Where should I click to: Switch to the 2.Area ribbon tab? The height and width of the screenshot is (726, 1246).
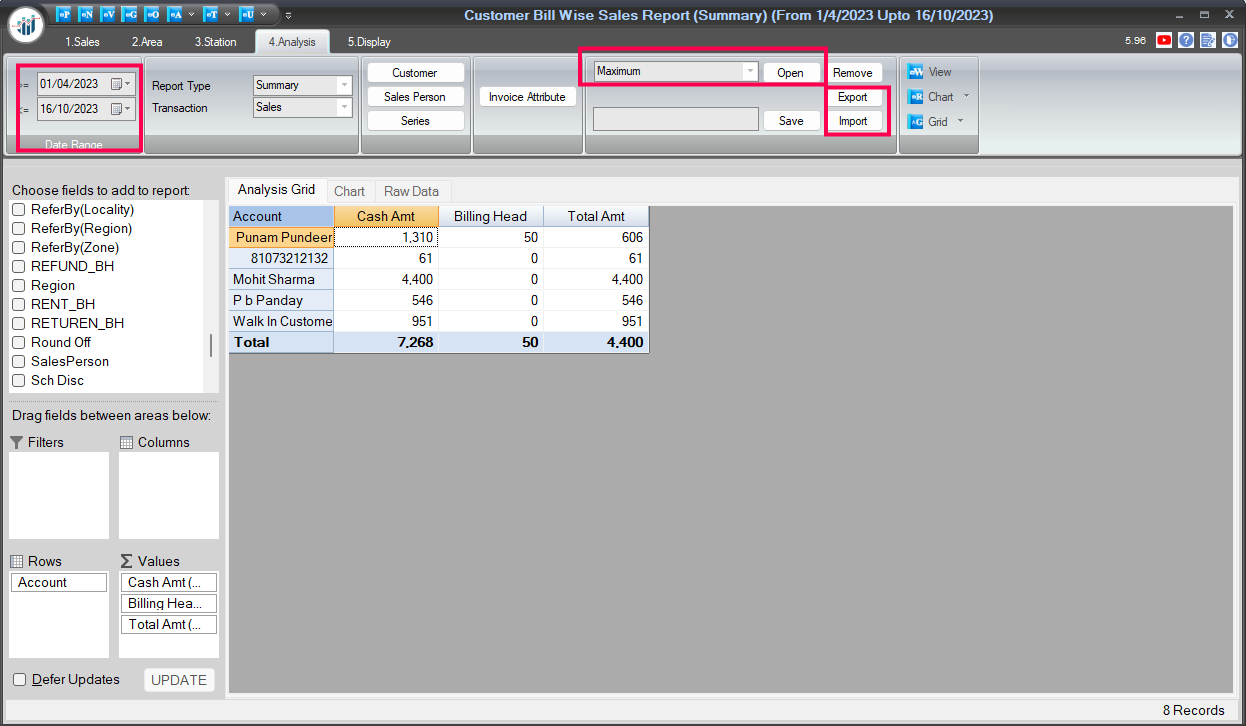(147, 42)
